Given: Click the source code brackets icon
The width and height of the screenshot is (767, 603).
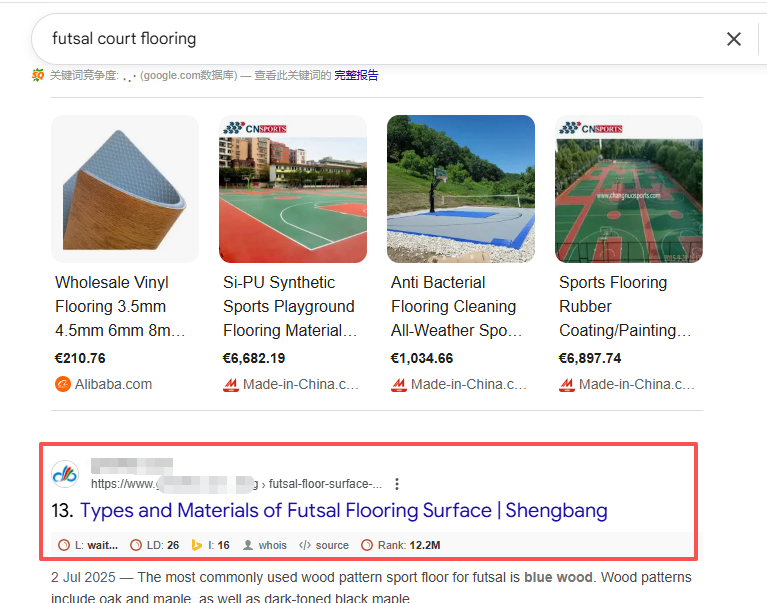Looking at the screenshot, I should (305, 545).
